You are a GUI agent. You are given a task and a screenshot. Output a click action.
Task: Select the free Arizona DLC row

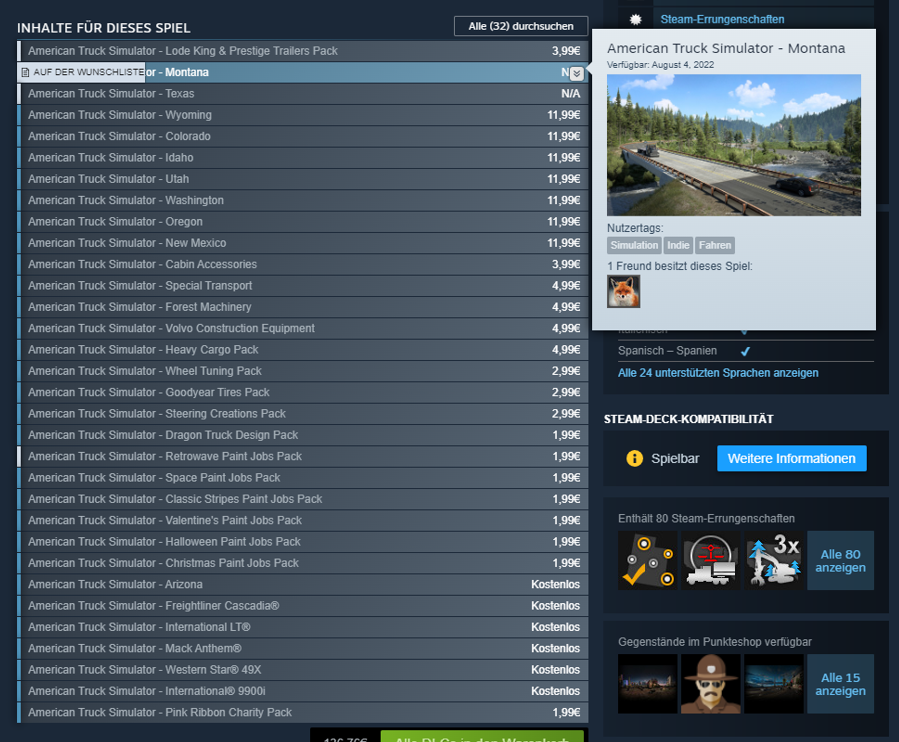[x=303, y=584]
